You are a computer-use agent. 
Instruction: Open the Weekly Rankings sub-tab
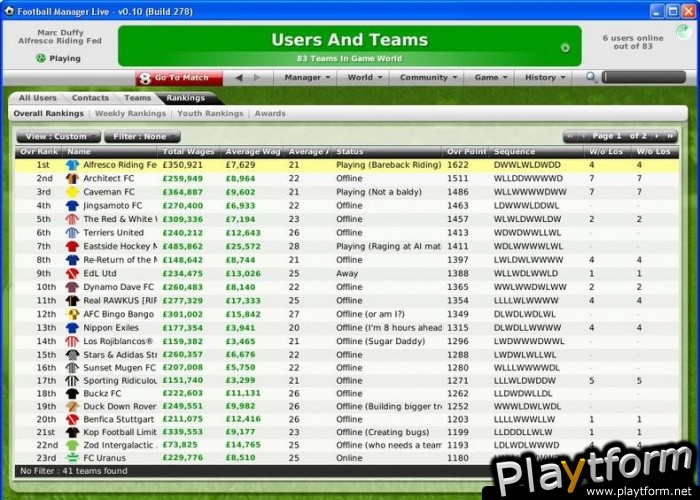[x=130, y=113]
